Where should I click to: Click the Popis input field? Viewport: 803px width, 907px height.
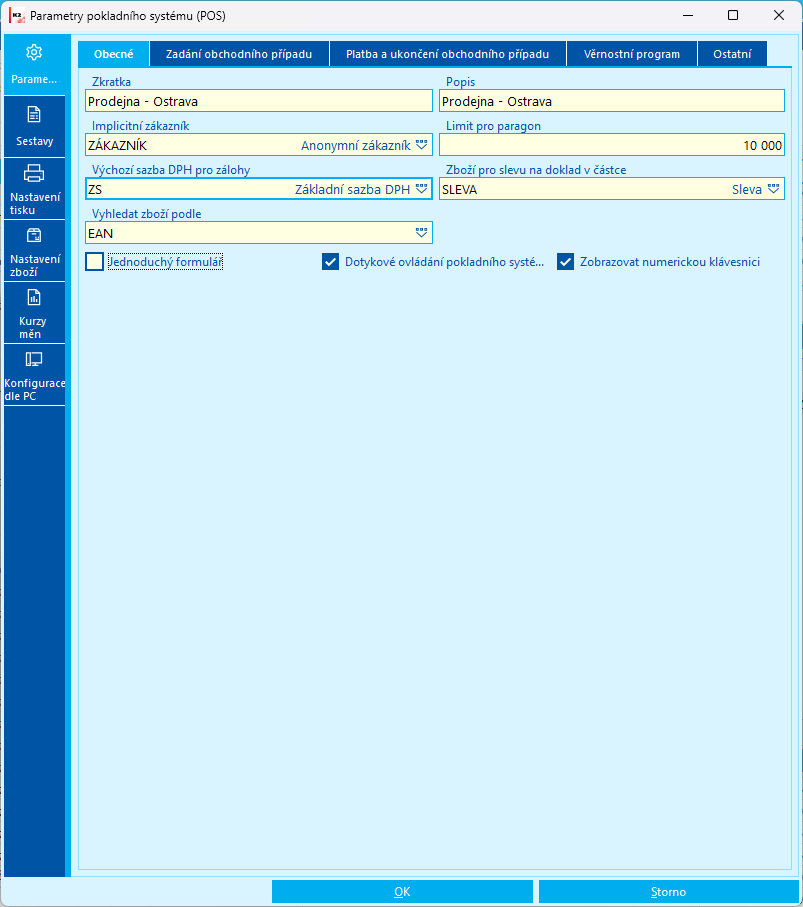[612, 101]
